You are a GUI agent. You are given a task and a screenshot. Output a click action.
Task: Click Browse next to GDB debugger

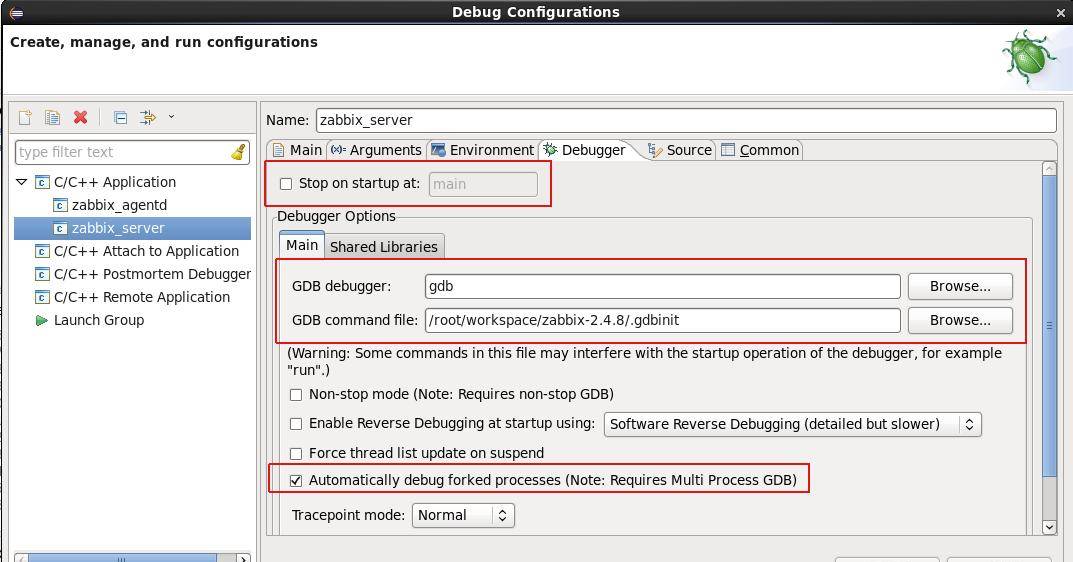click(959, 286)
